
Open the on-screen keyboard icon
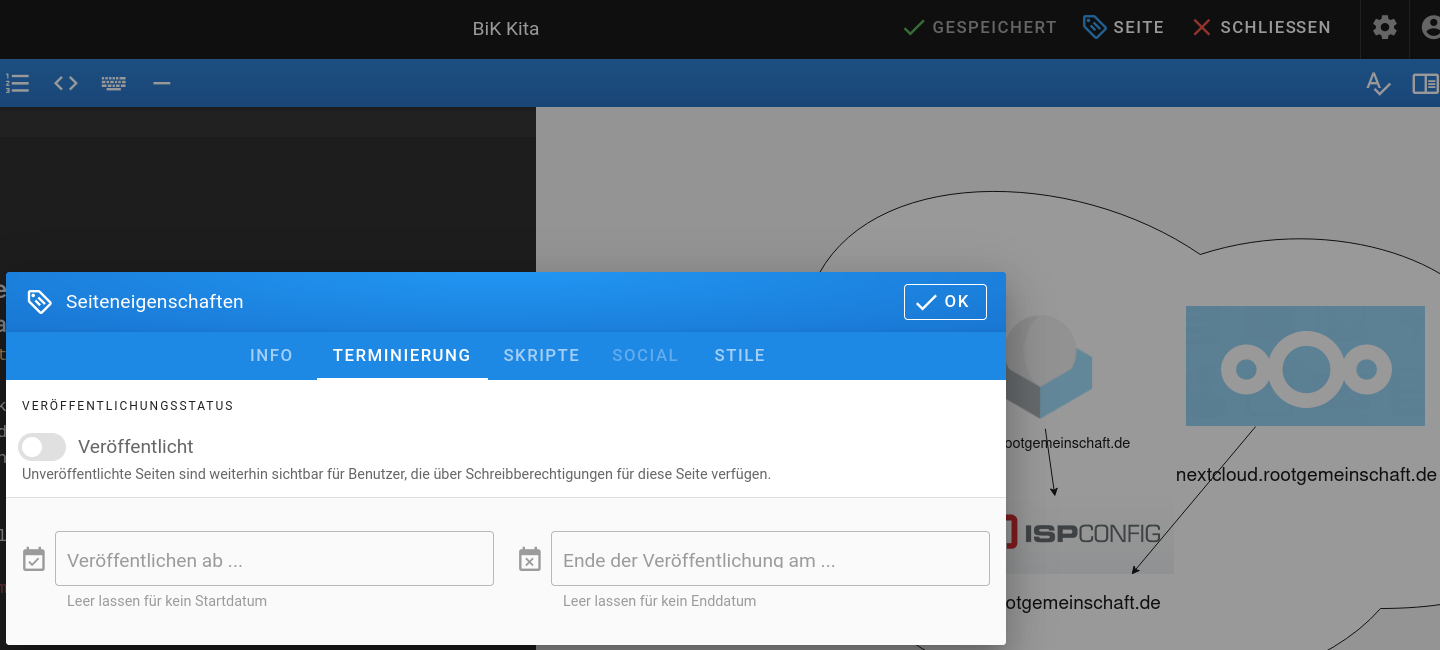(113, 83)
